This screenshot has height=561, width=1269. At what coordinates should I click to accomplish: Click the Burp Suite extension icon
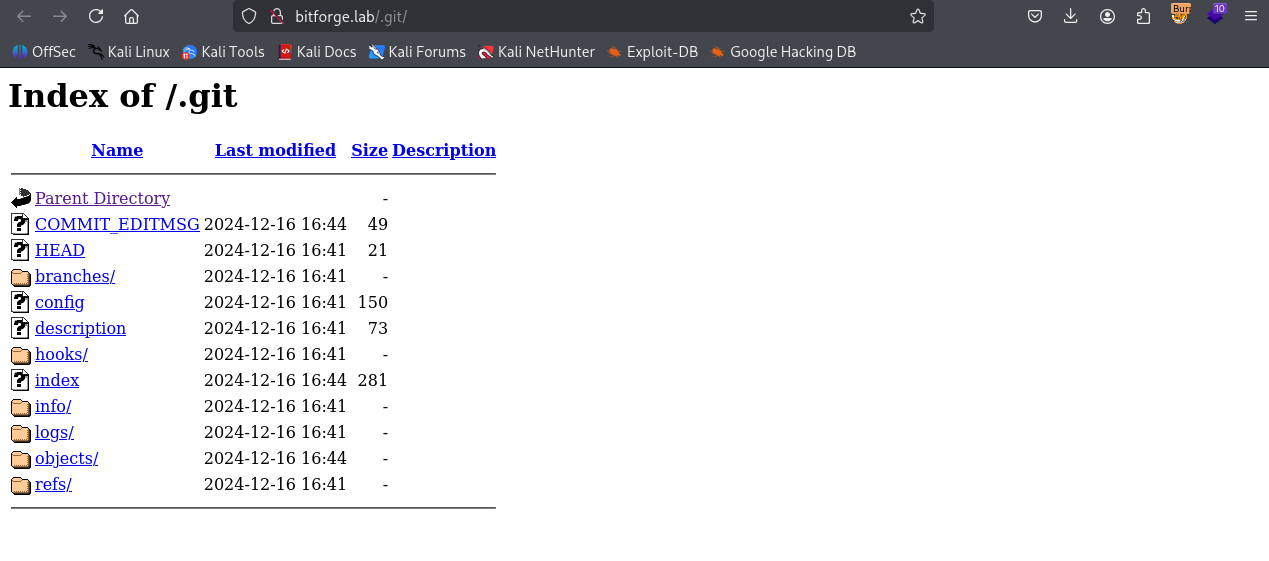[x=1180, y=15]
